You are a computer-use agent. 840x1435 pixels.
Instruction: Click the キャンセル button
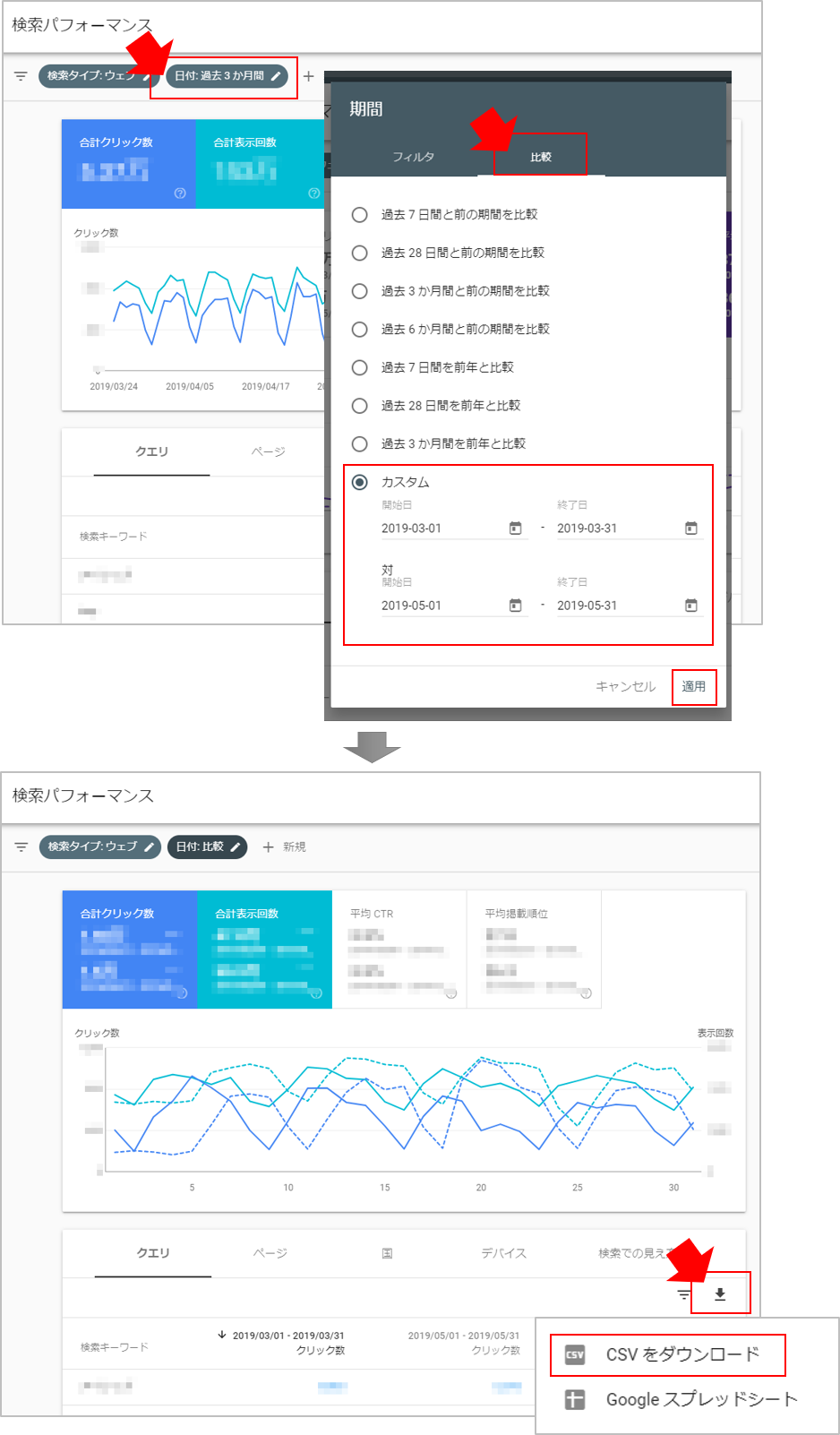[x=625, y=686]
